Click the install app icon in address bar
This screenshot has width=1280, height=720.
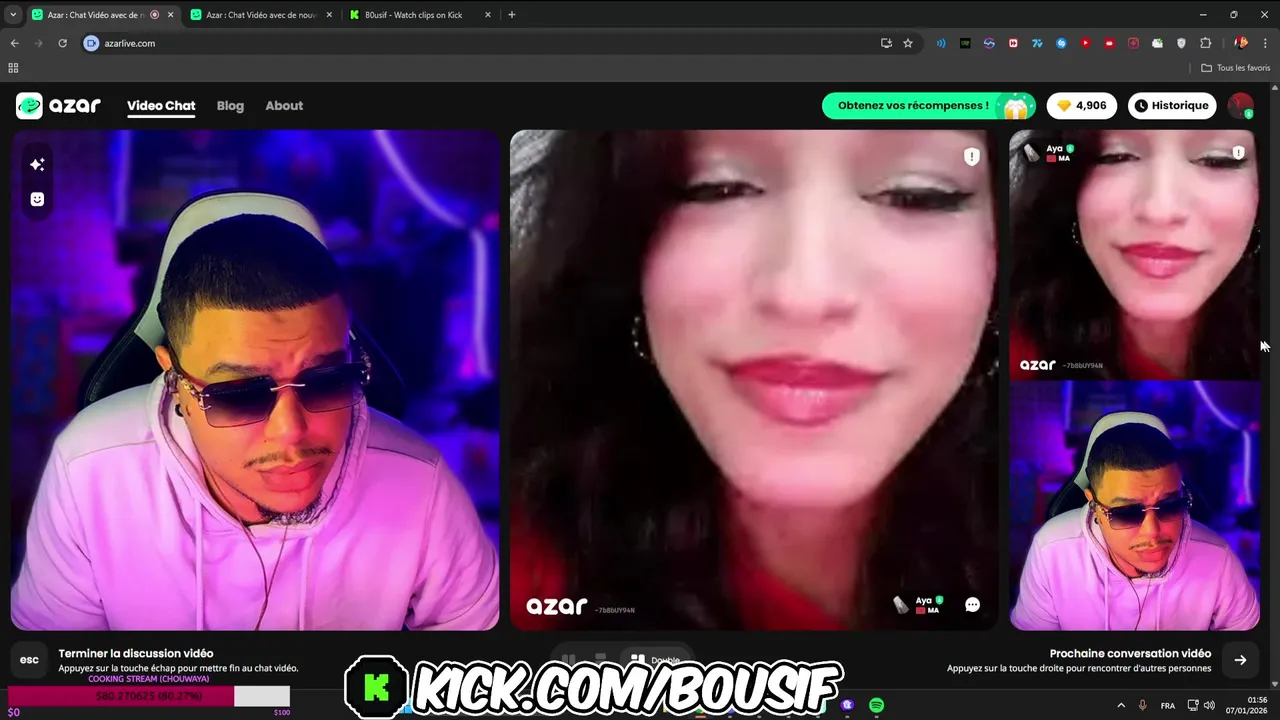coord(886,43)
